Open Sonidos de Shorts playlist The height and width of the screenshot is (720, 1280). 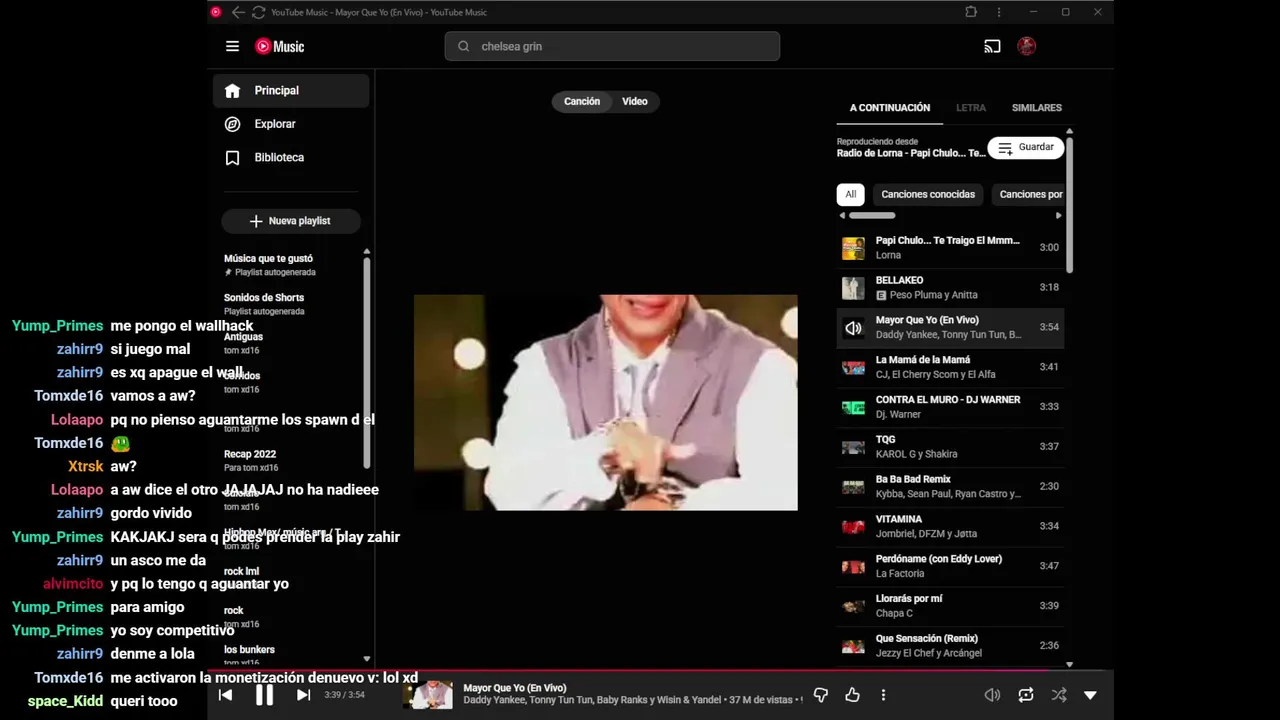click(290, 304)
